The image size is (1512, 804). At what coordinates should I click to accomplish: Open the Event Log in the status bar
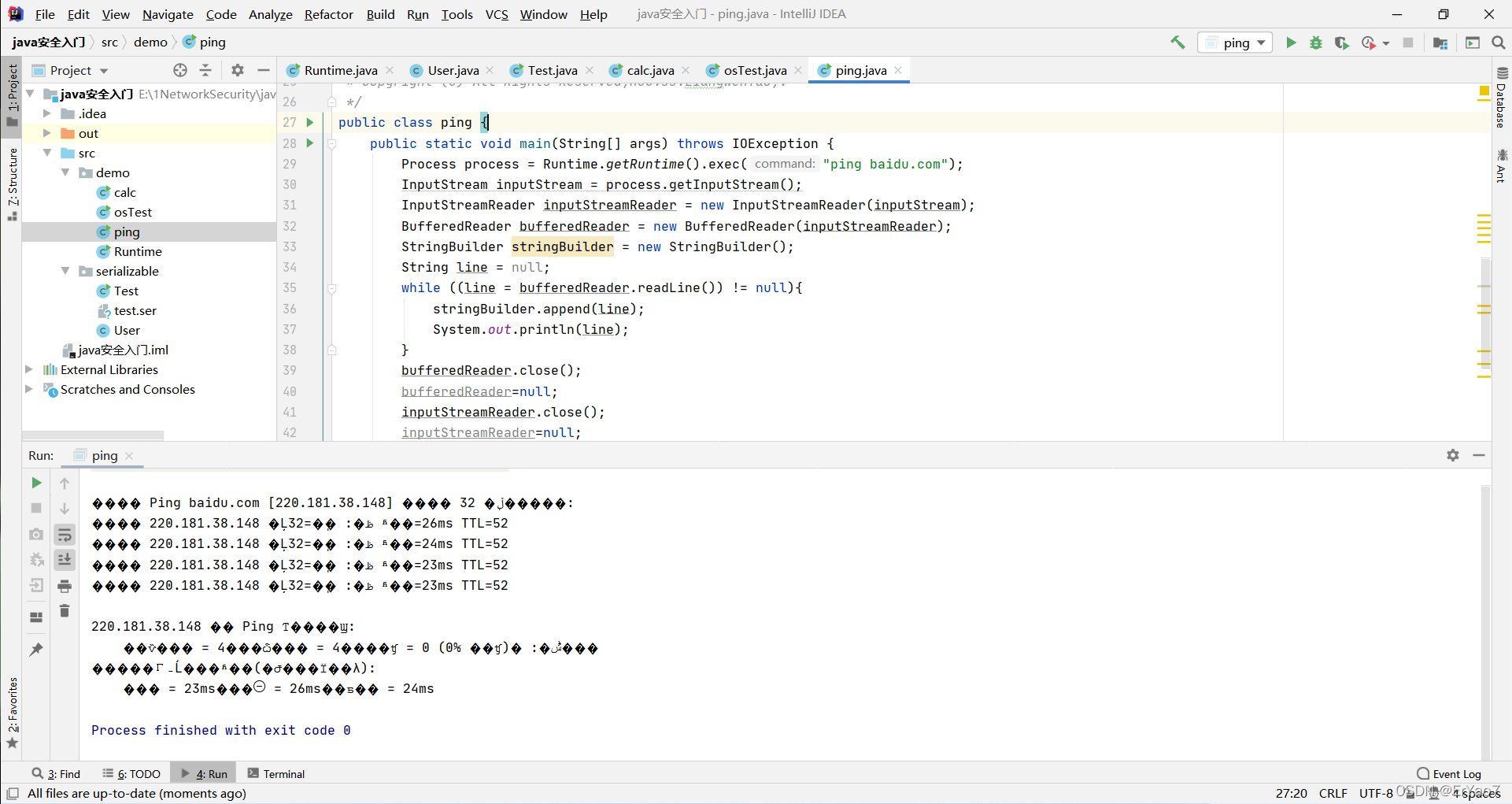point(1452,773)
